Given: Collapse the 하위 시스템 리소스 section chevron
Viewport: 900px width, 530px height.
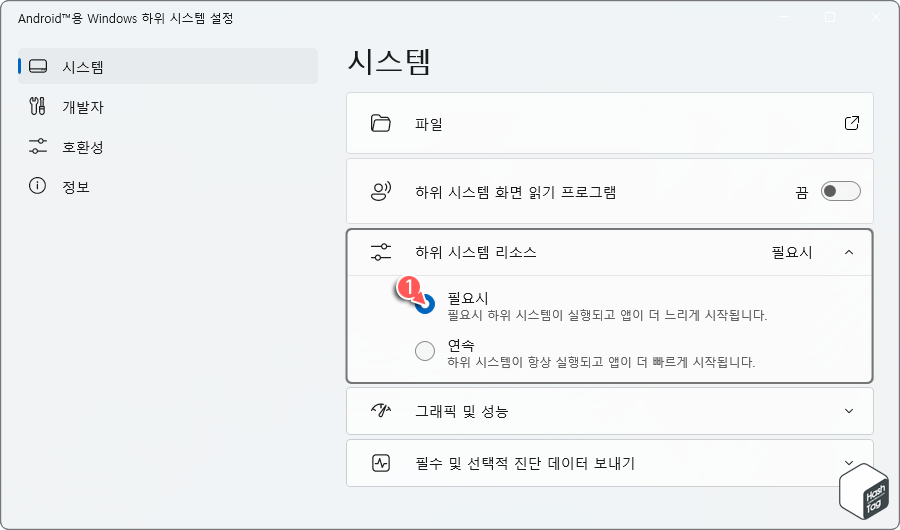Looking at the screenshot, I should tap(849, 252).
